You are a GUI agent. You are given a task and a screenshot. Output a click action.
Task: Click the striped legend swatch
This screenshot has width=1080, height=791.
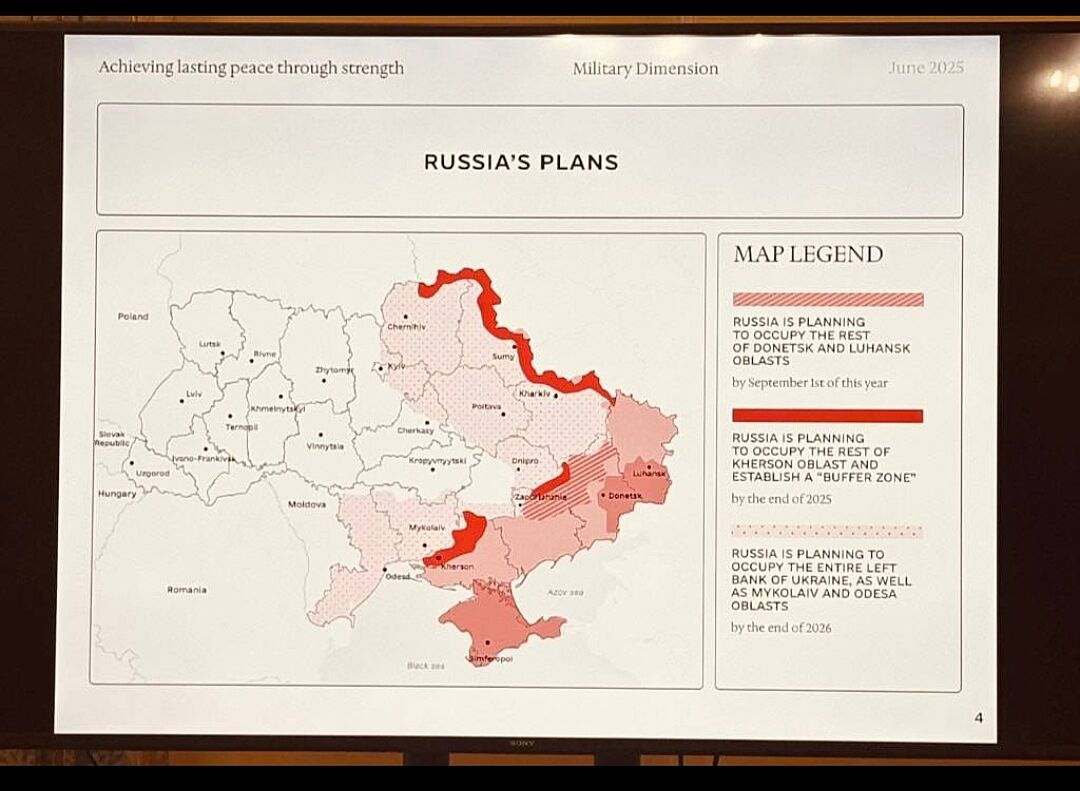click(x=827, y=299)
